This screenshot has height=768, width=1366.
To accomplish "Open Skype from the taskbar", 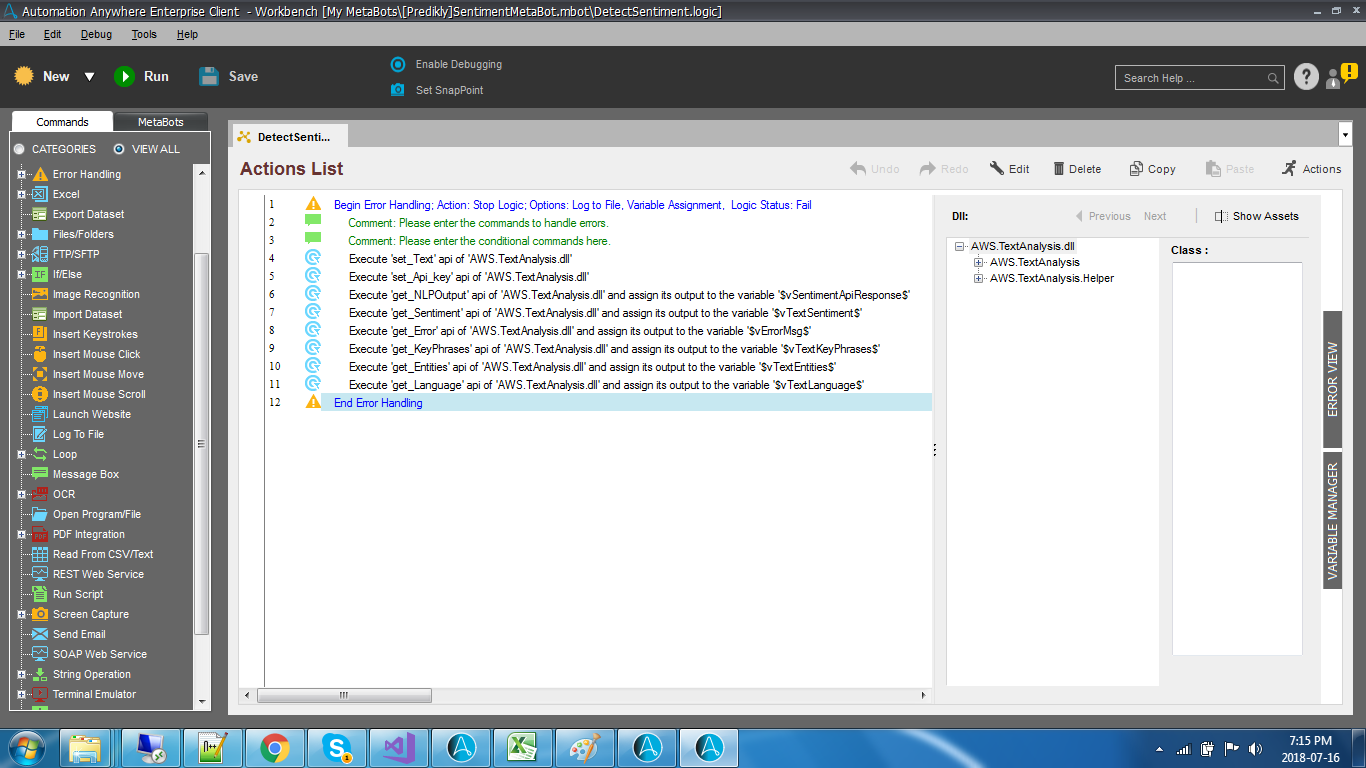I will point(337,747).
